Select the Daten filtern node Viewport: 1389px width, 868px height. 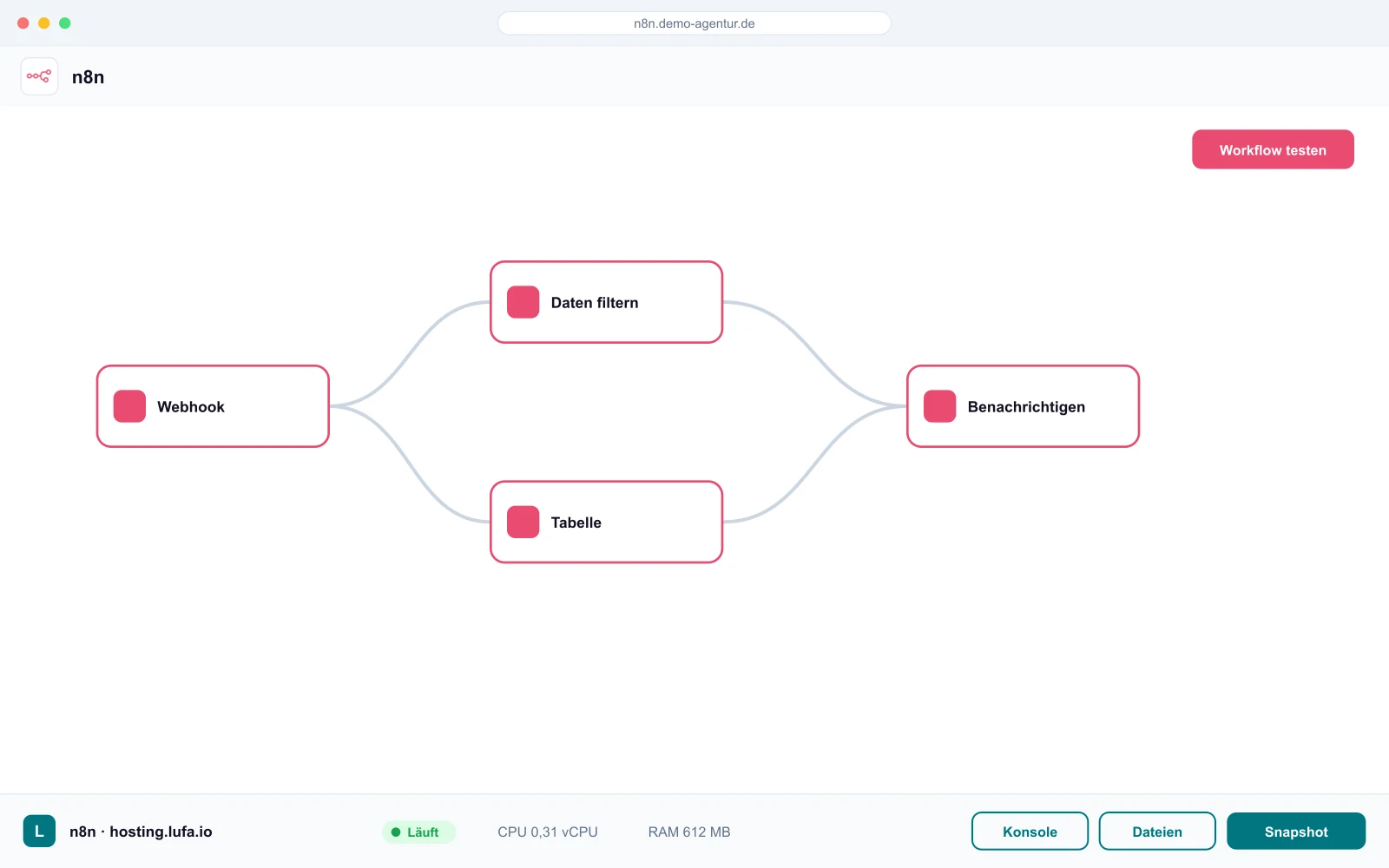tap(607, 302)
